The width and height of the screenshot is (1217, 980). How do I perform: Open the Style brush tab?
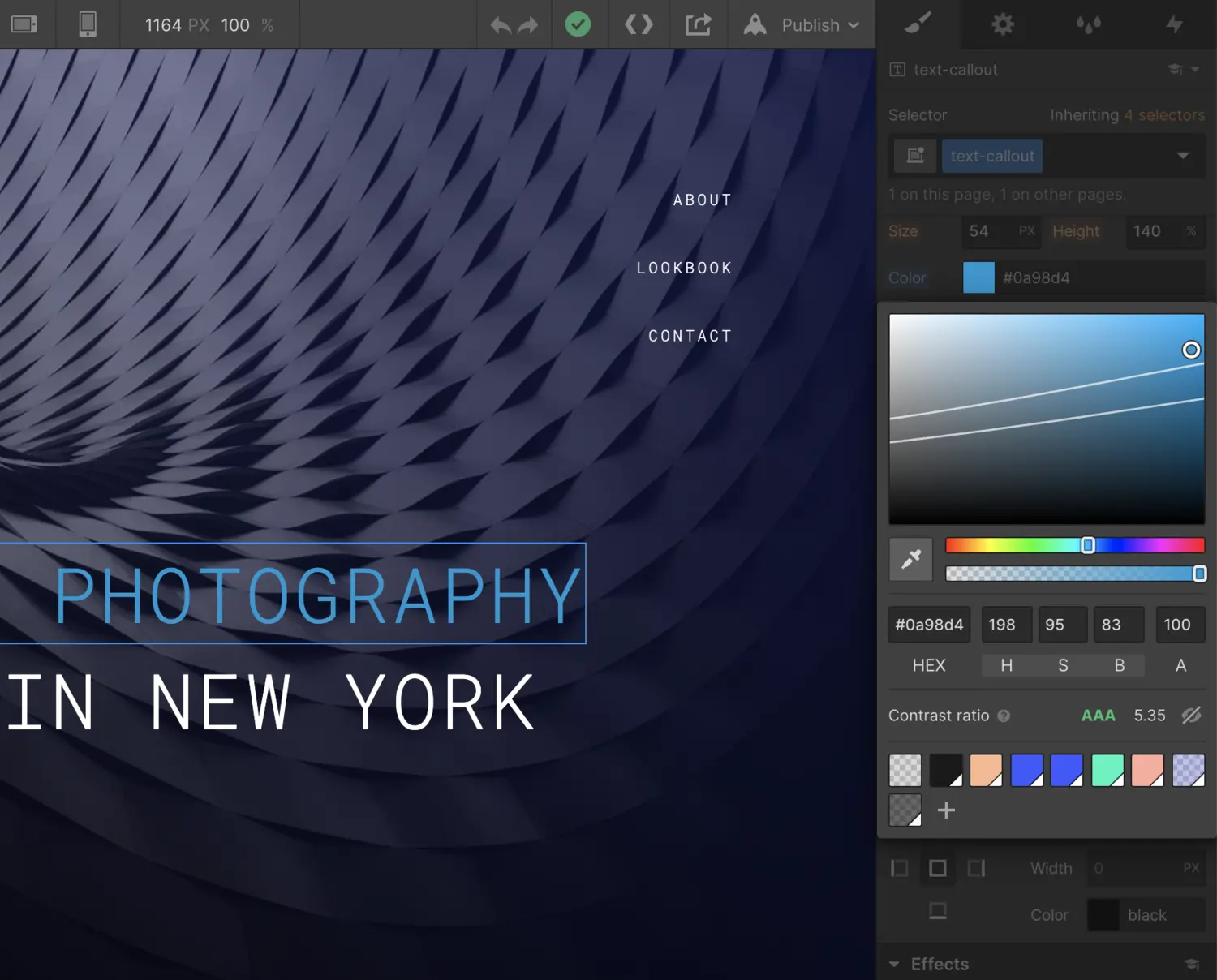click(x=918, y=24)
